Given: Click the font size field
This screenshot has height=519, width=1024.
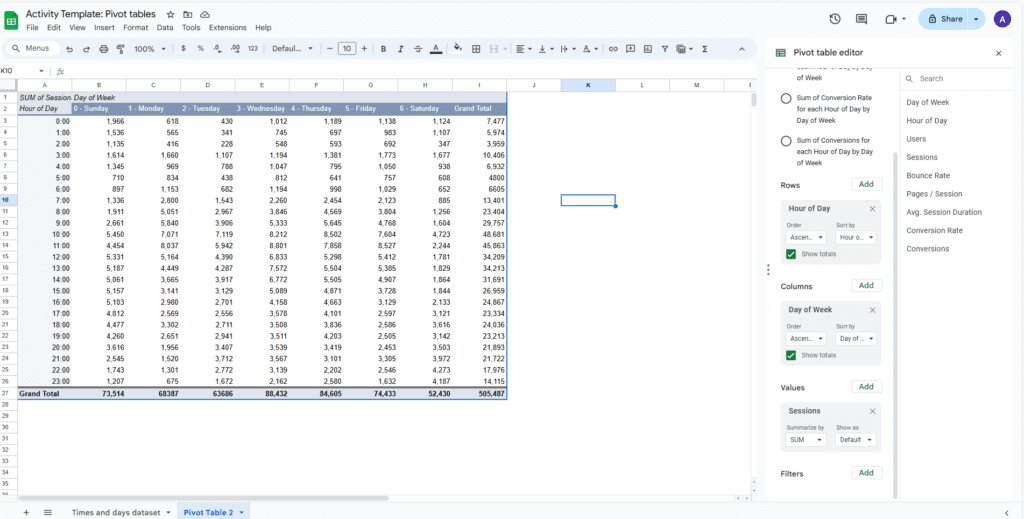Looking at the screenshot, I should point(347,48).
